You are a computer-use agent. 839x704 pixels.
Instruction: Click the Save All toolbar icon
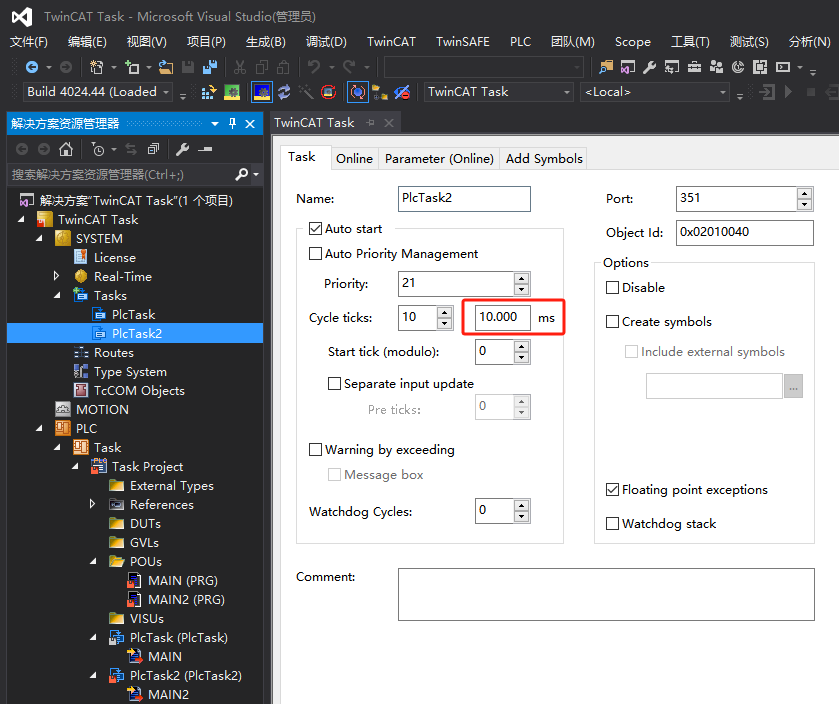210,67
